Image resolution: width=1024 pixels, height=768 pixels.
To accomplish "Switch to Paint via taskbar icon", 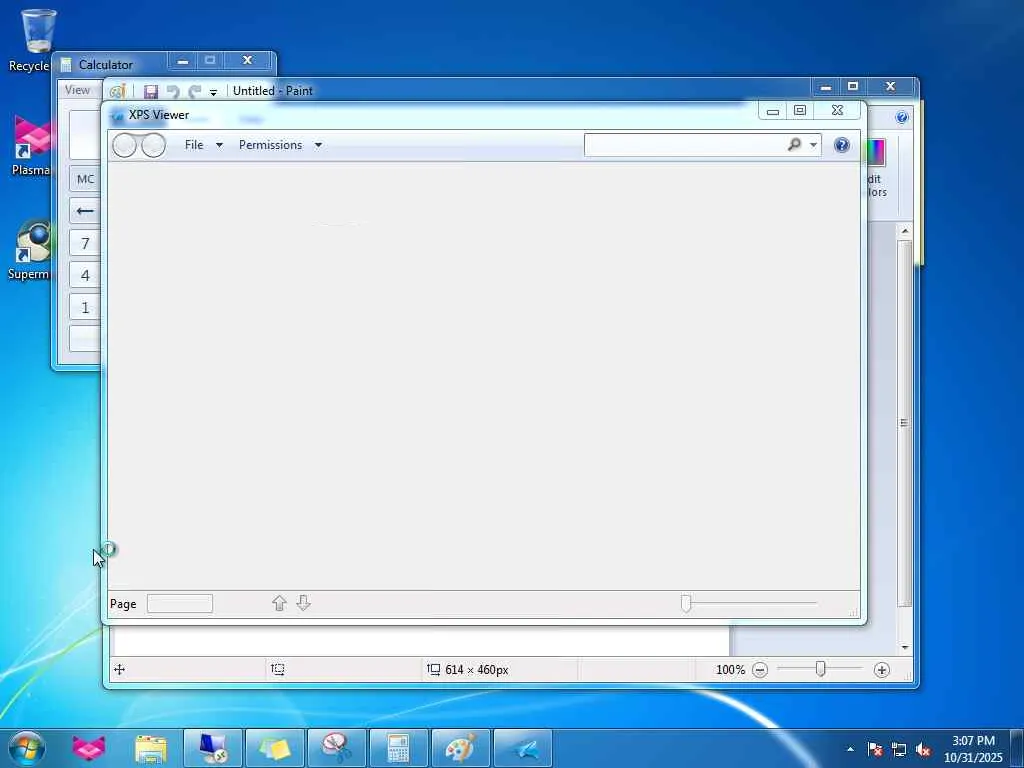I will pyautogui.click(x=460, y=748).
